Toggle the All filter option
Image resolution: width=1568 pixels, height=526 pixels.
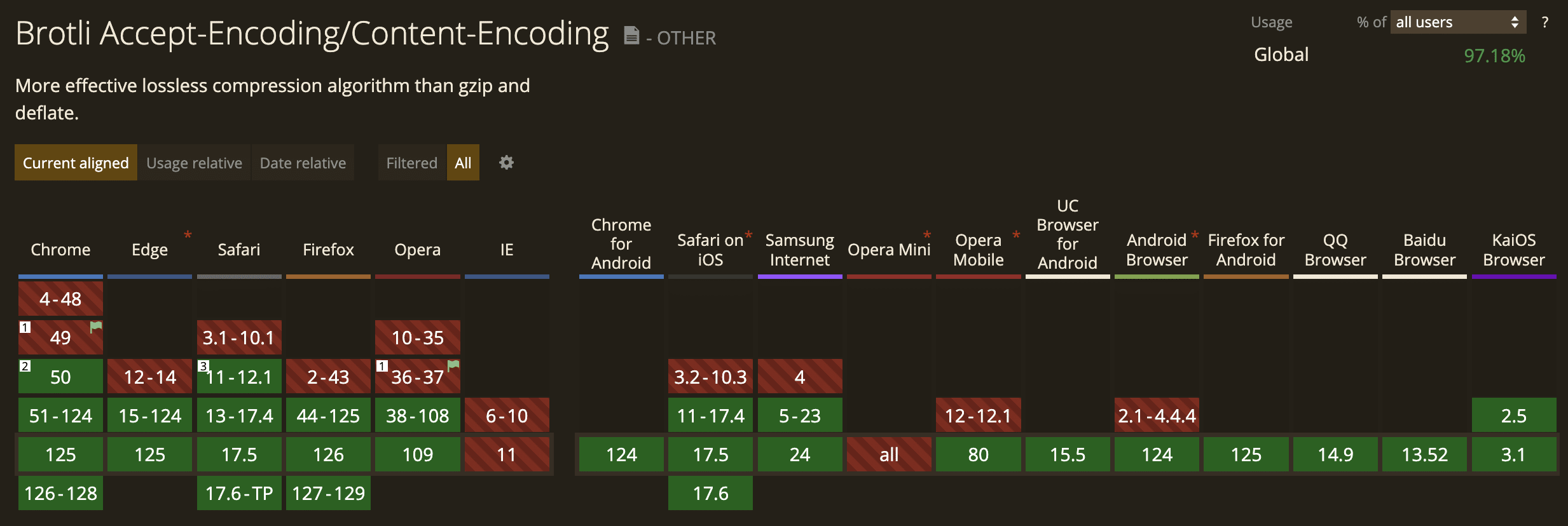(464, 163)
